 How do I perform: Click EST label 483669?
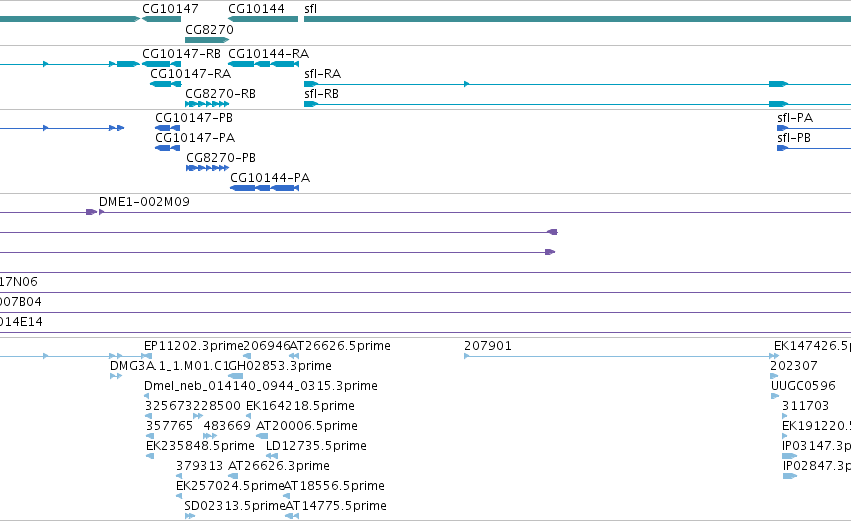click(x=227, y=426)
